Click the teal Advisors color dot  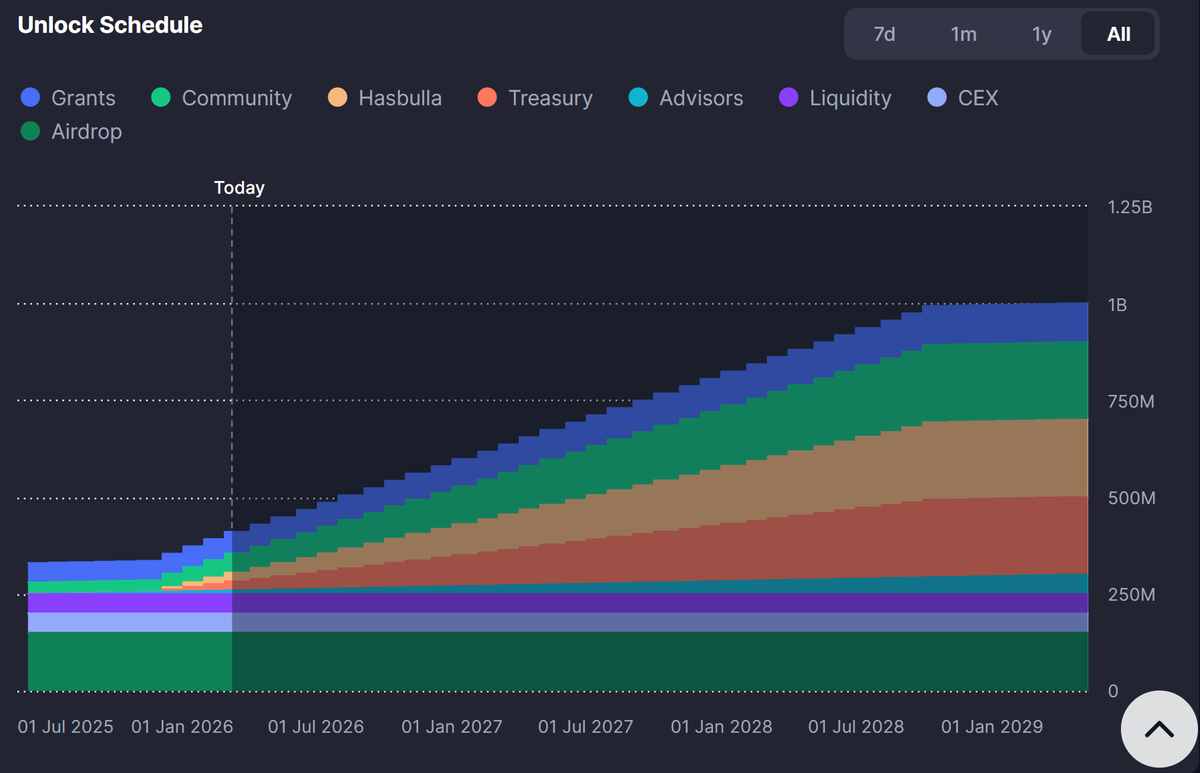639,98
